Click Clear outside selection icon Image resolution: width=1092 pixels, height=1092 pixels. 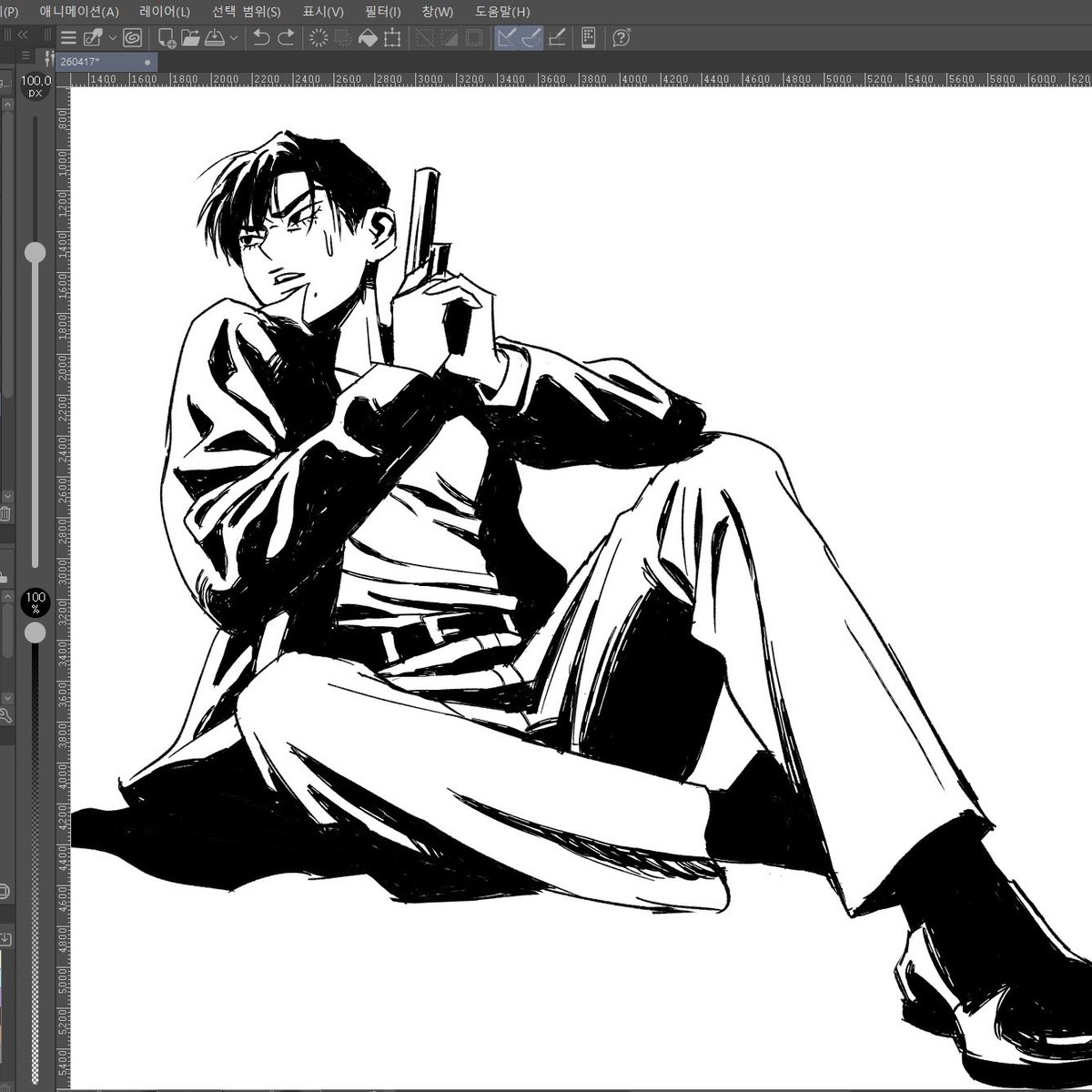pyautogui.click(x=343, y=38)
